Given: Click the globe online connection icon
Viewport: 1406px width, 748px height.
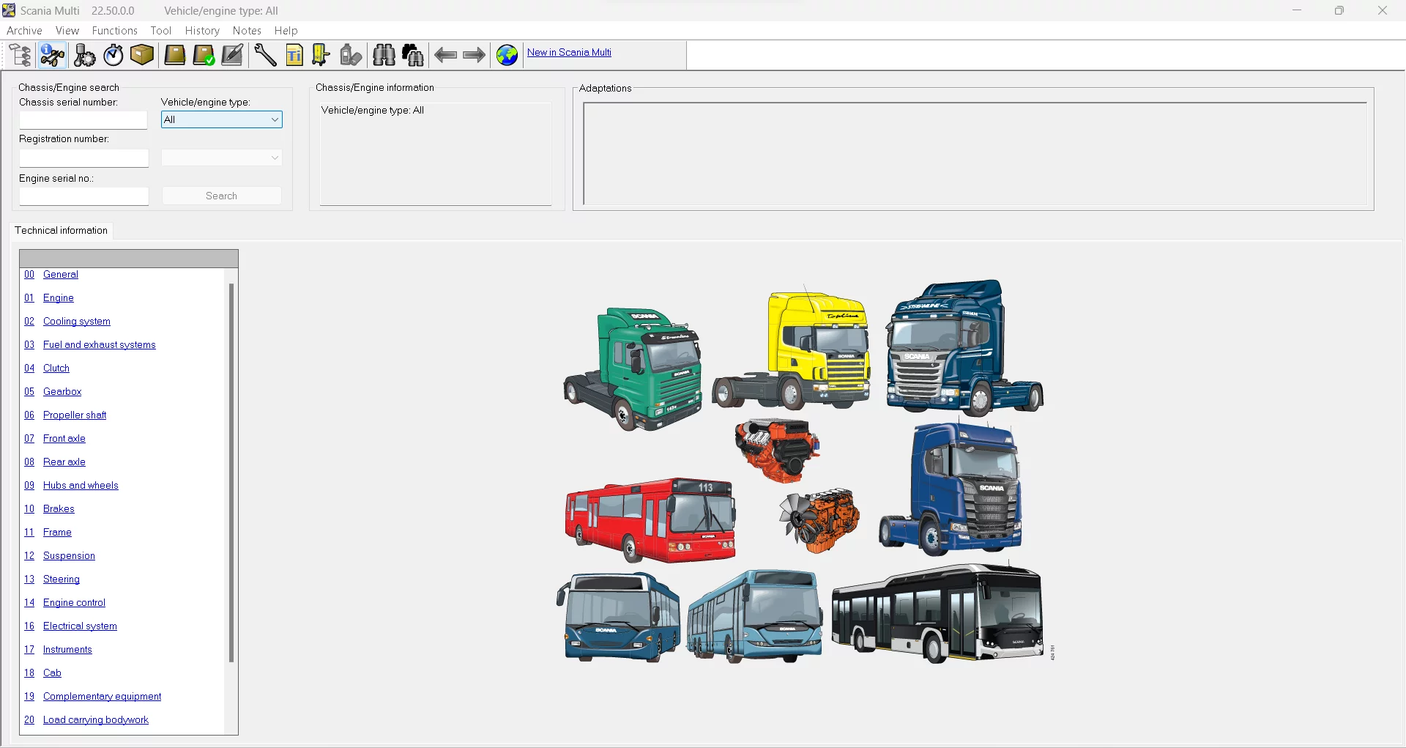Looking at the screenshot, I should [507, 54].
